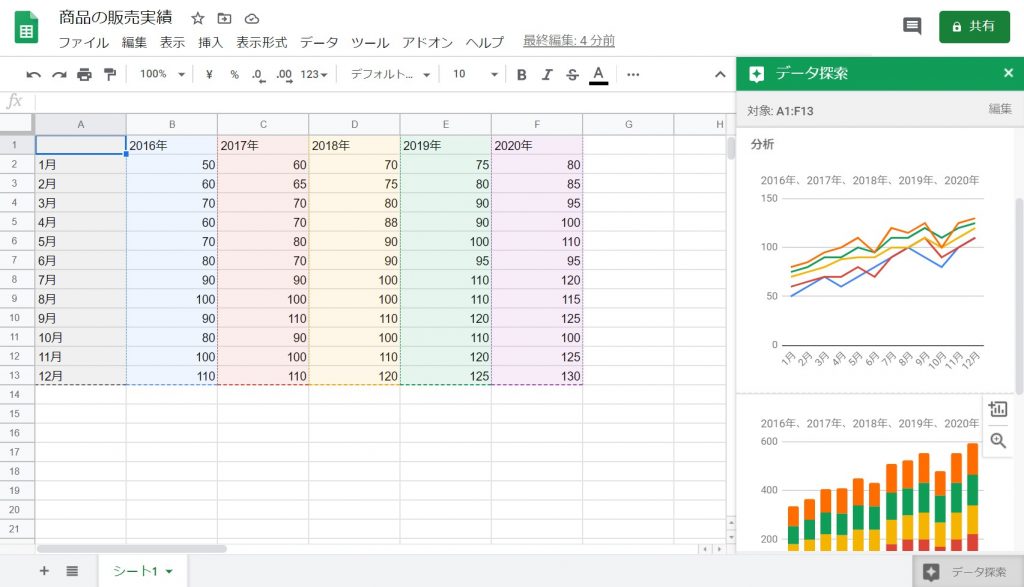1024x587 pixels.
Task: Select the suggested line chart
Action: (872, 271)
